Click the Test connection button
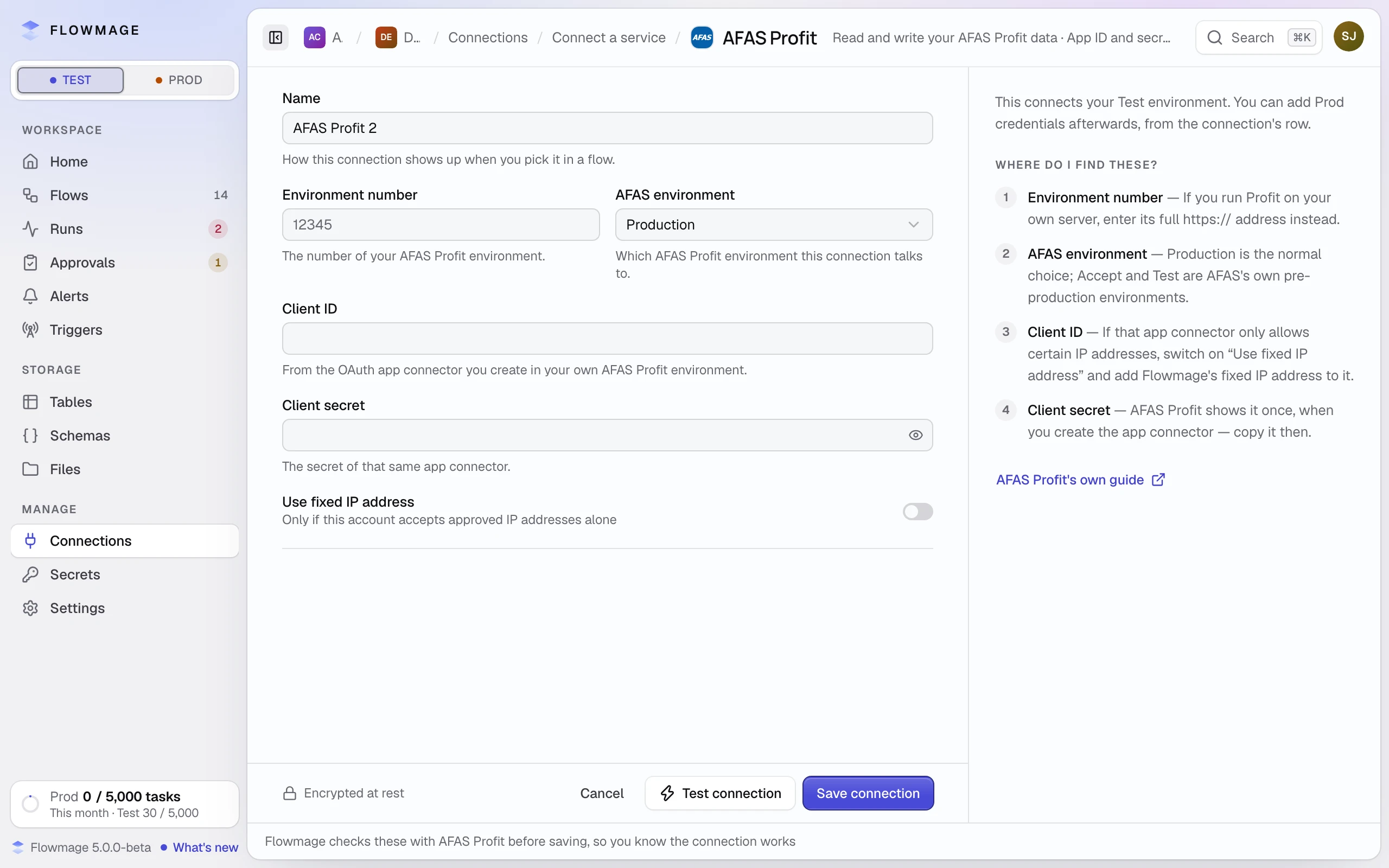The image size is (1389, 868). [720, 793]
